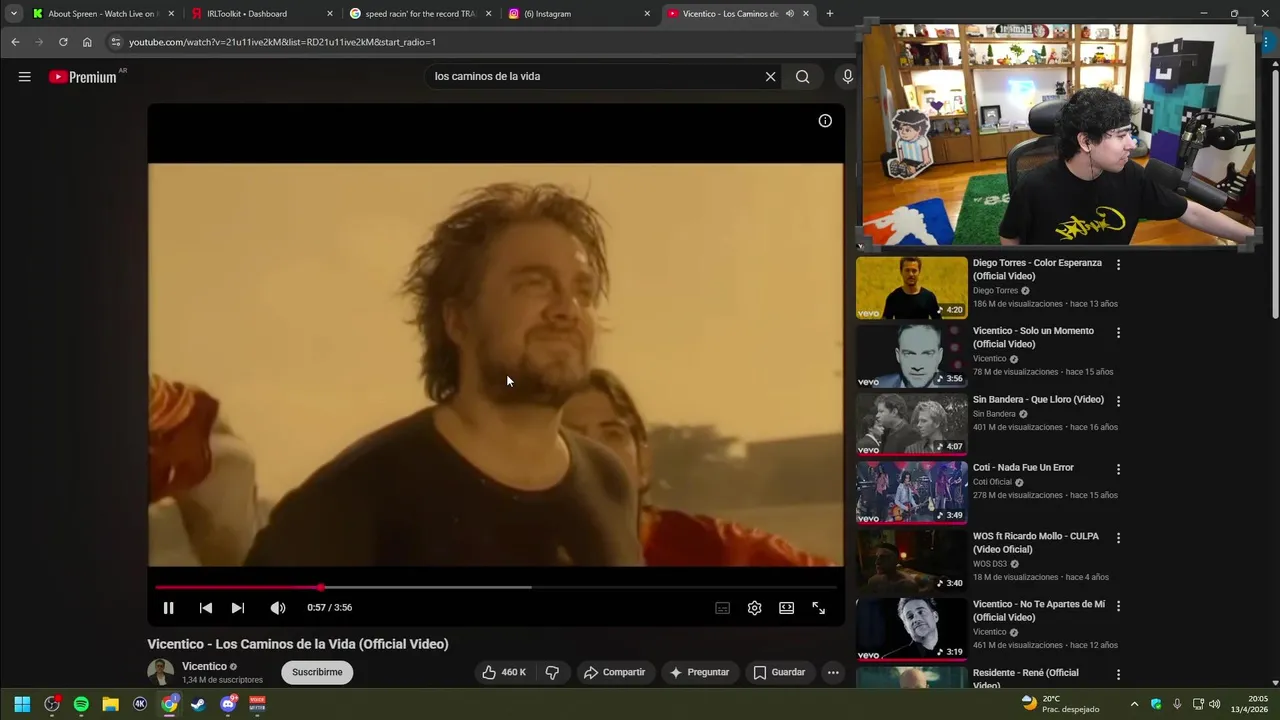Open Windows Start menu
Screen dimensions: 1280x720
[22, 704]
